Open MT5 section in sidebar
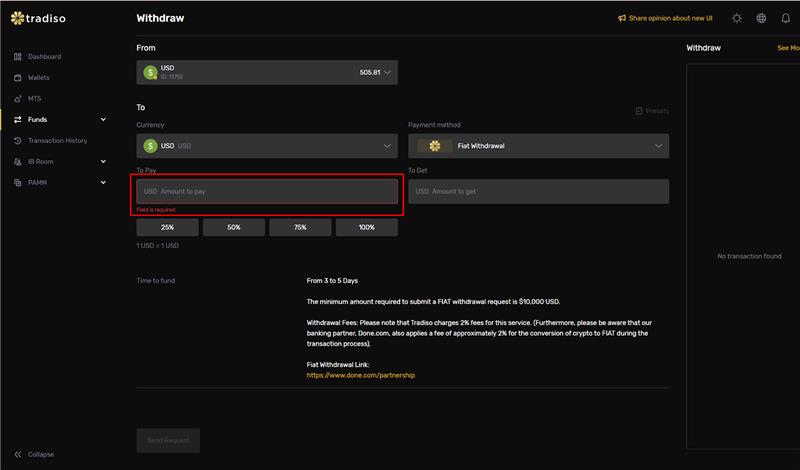The image size is (800, 470). coord(34,99)
